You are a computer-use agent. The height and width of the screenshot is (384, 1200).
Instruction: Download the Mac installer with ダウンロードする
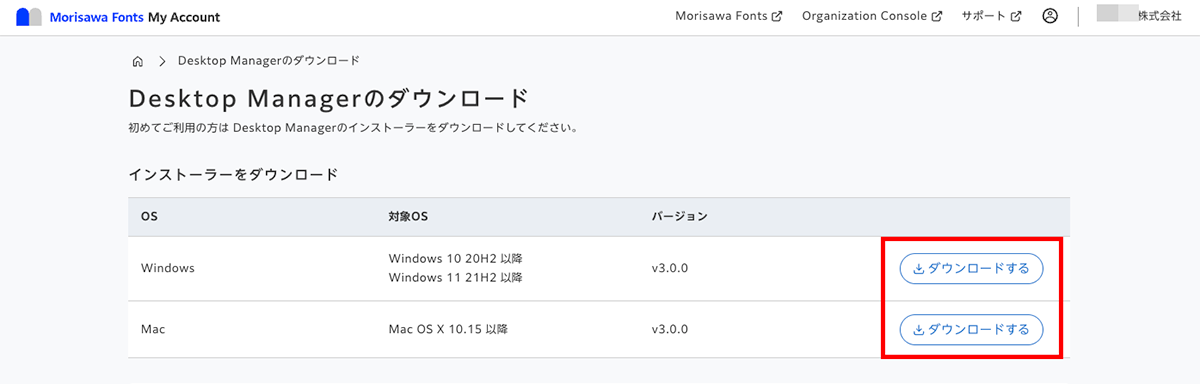[972, 329]
